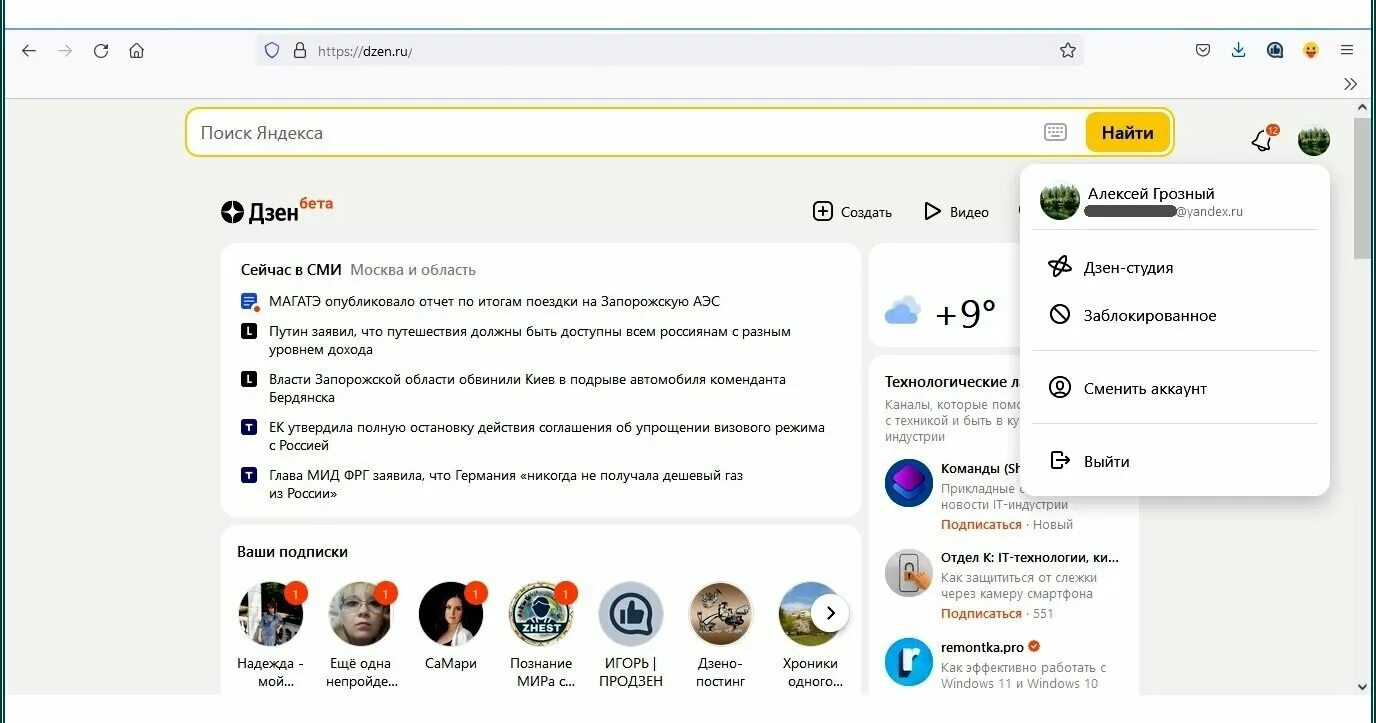
Task: Click the shield tracking protection icon
Action: (x=272, y=50)
